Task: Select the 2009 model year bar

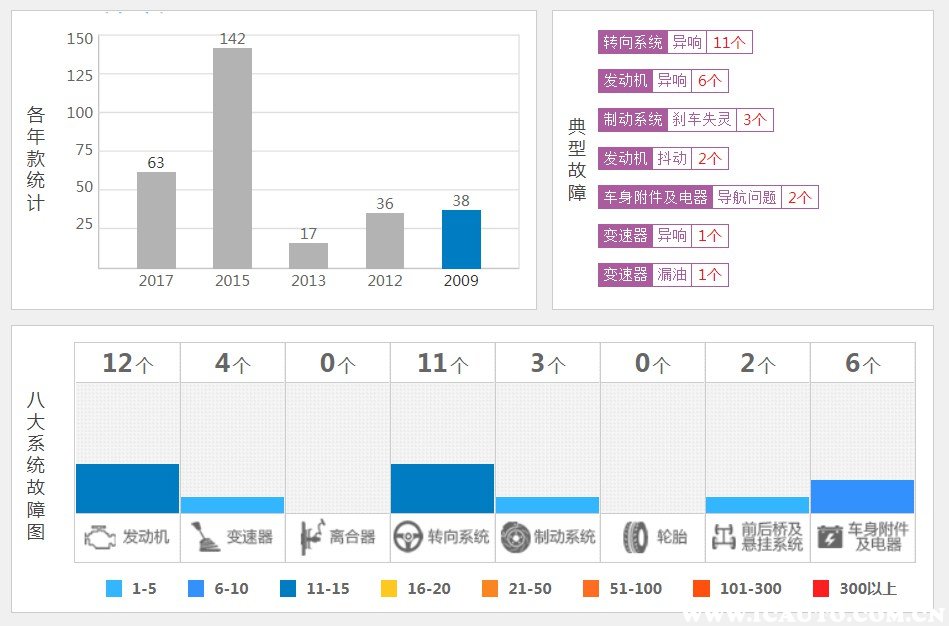Action: pyautogui.click(x=461, y=239)
